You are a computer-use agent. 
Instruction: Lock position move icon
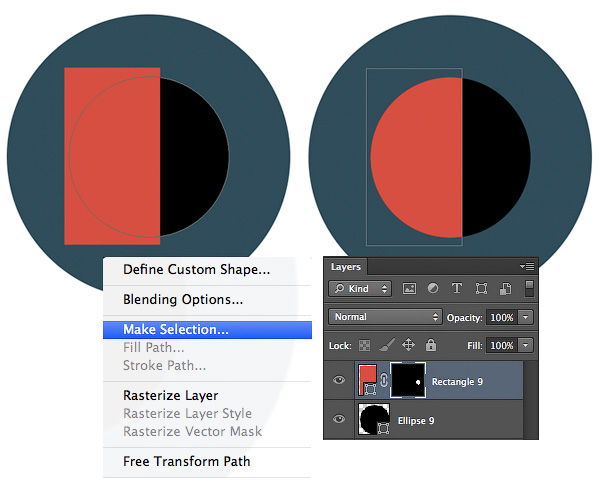pyautogui.click(x=408, y=345)
